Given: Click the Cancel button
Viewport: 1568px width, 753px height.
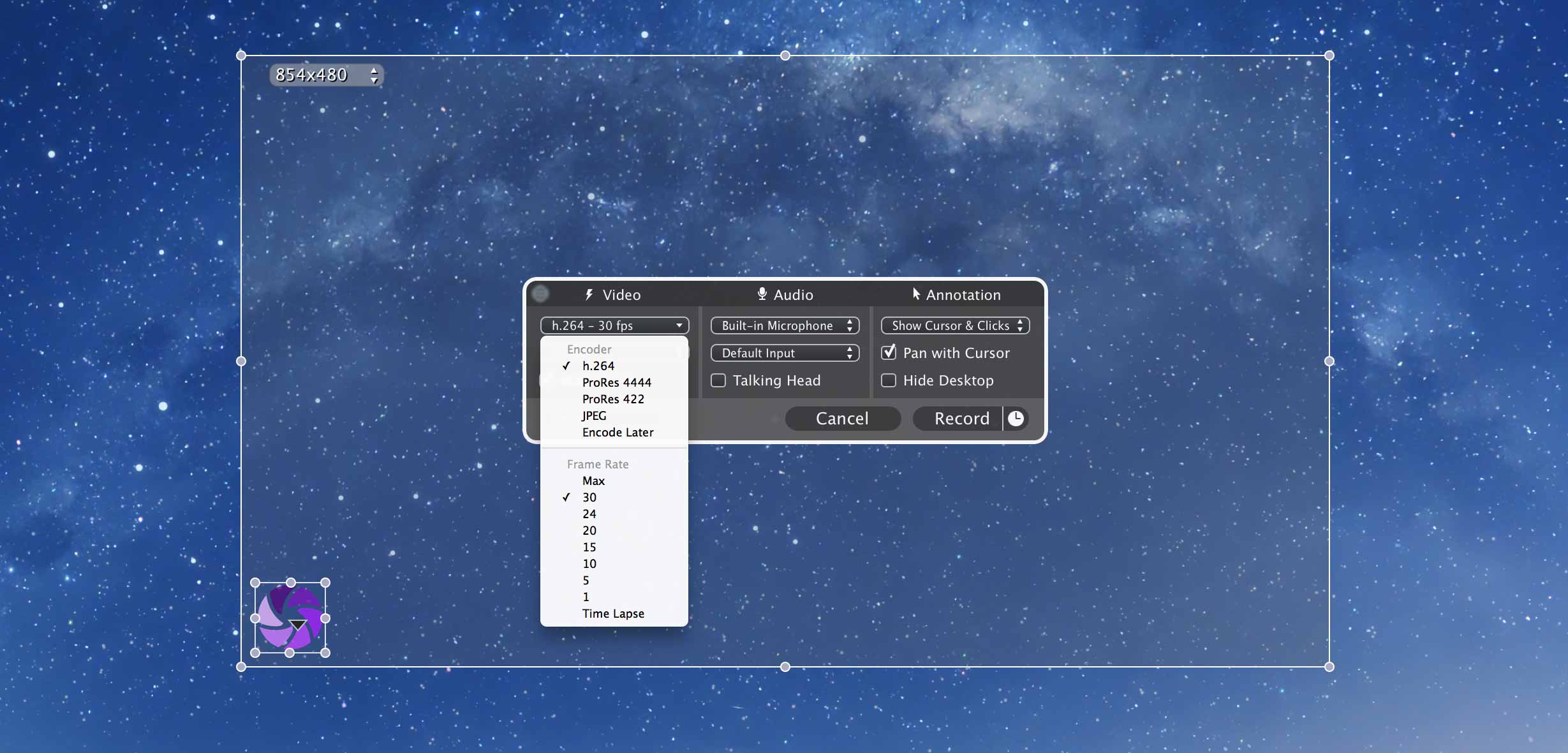Looking at the screenshot, I should coord(843,419).
